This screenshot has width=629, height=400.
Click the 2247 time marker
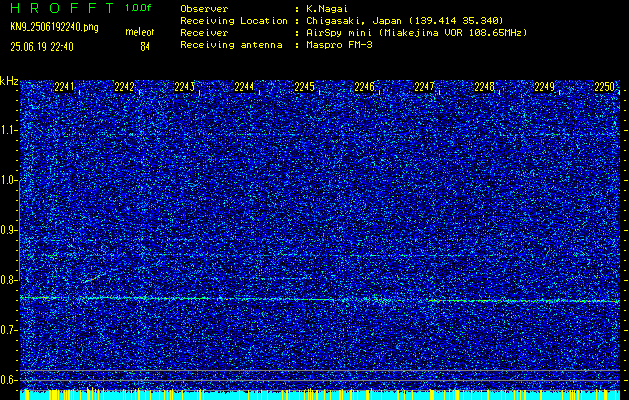[424, 87]
